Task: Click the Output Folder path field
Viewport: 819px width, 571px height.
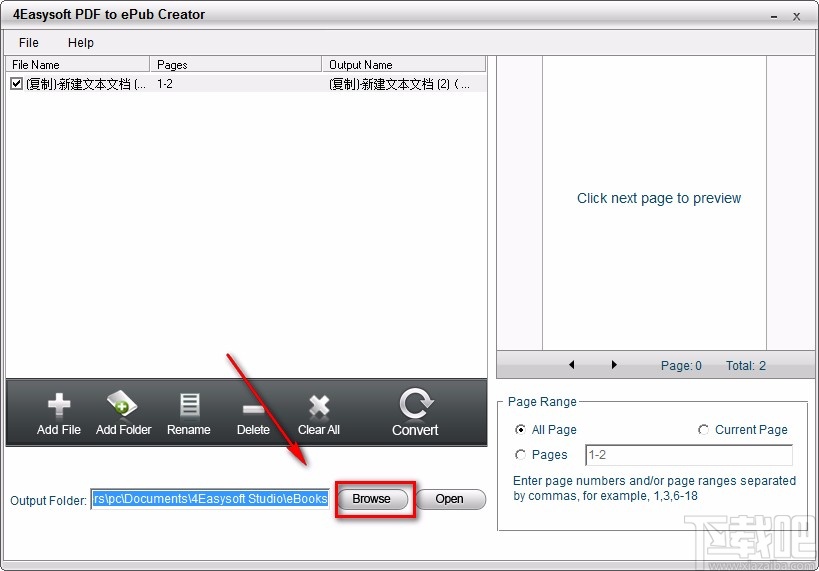Action: [x=210, y=499]
